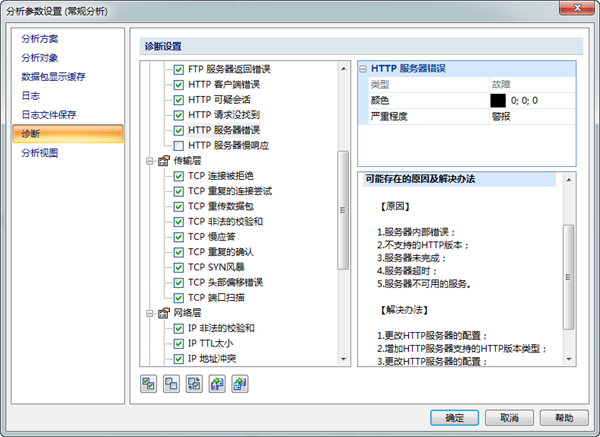Viewport: 600px width, 437px height.
Task: Click the import diagnosis settings icon
Action: pos(217,384)
